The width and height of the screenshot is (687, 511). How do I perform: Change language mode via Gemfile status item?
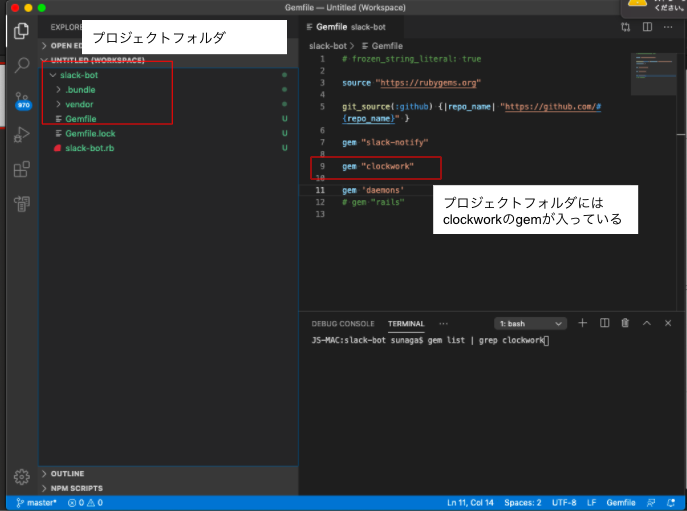pos(621,503)
